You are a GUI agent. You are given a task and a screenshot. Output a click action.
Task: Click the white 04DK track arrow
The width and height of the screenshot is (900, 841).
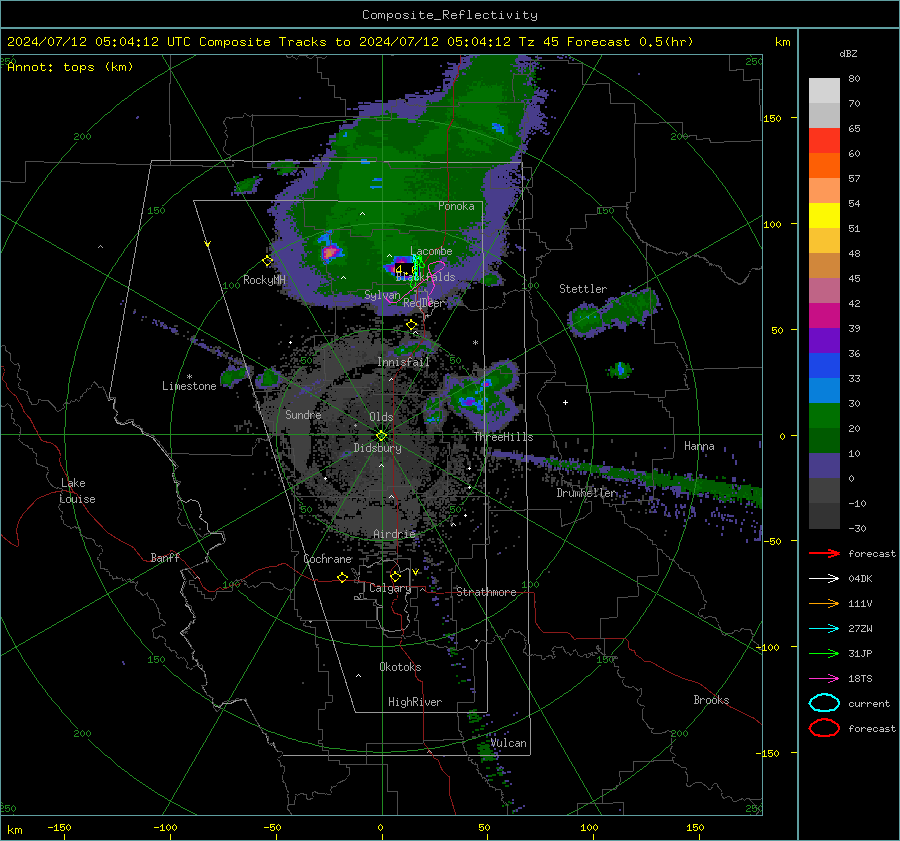[x=824, y=579]
